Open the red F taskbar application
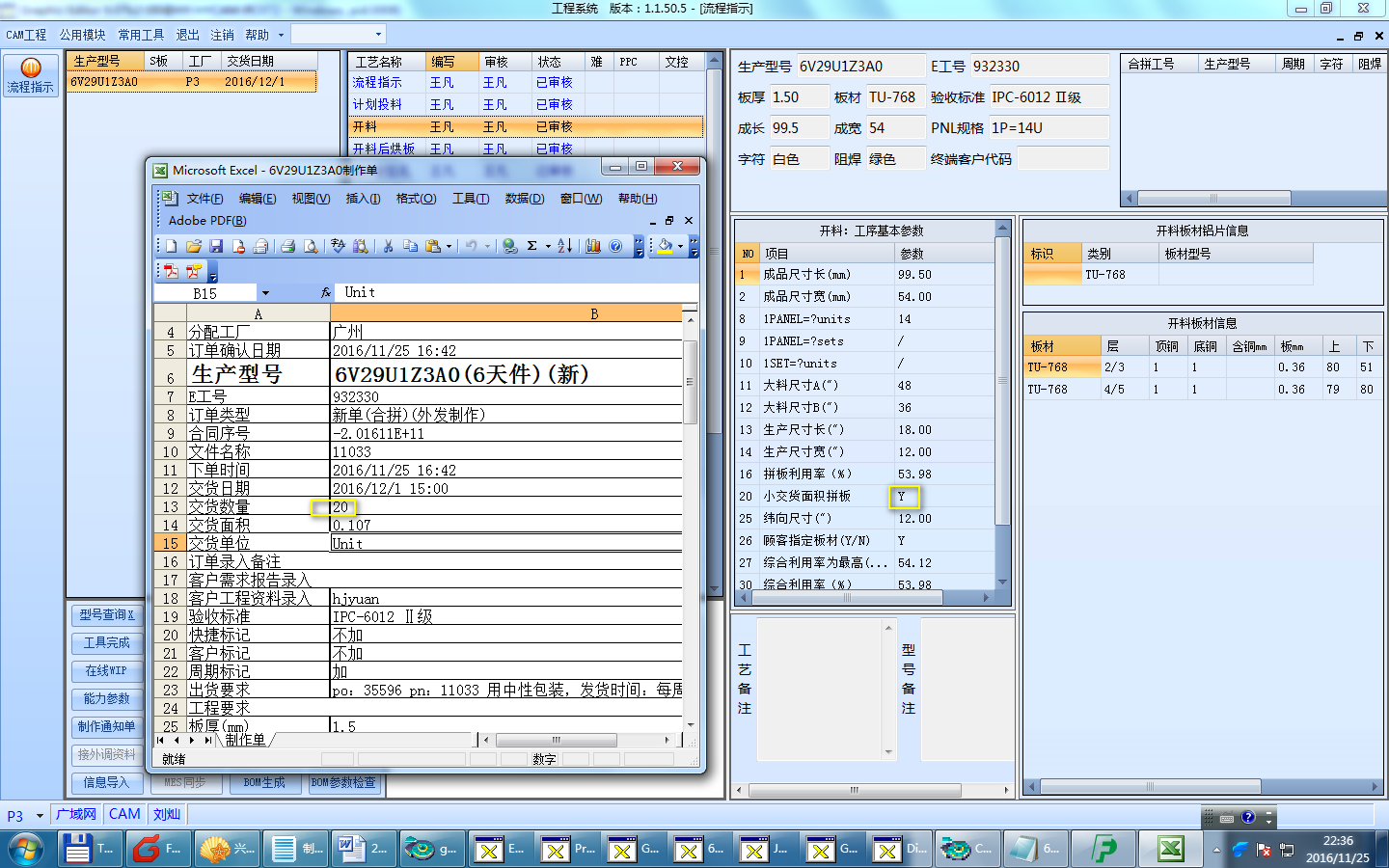The width and height of the screenshot is (1389, 868). [x=158, y=849]
